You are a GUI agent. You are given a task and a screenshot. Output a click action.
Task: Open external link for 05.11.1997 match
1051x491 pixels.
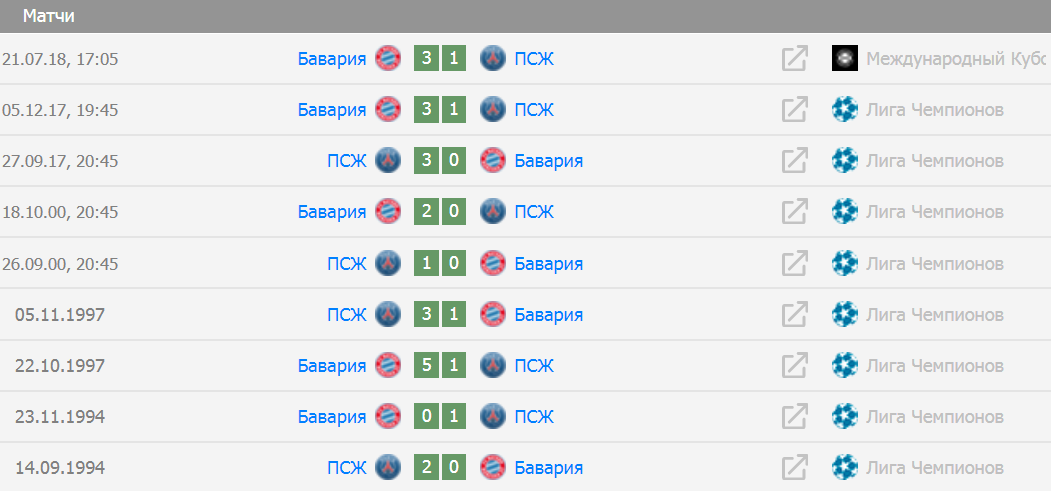coord(794,315)
